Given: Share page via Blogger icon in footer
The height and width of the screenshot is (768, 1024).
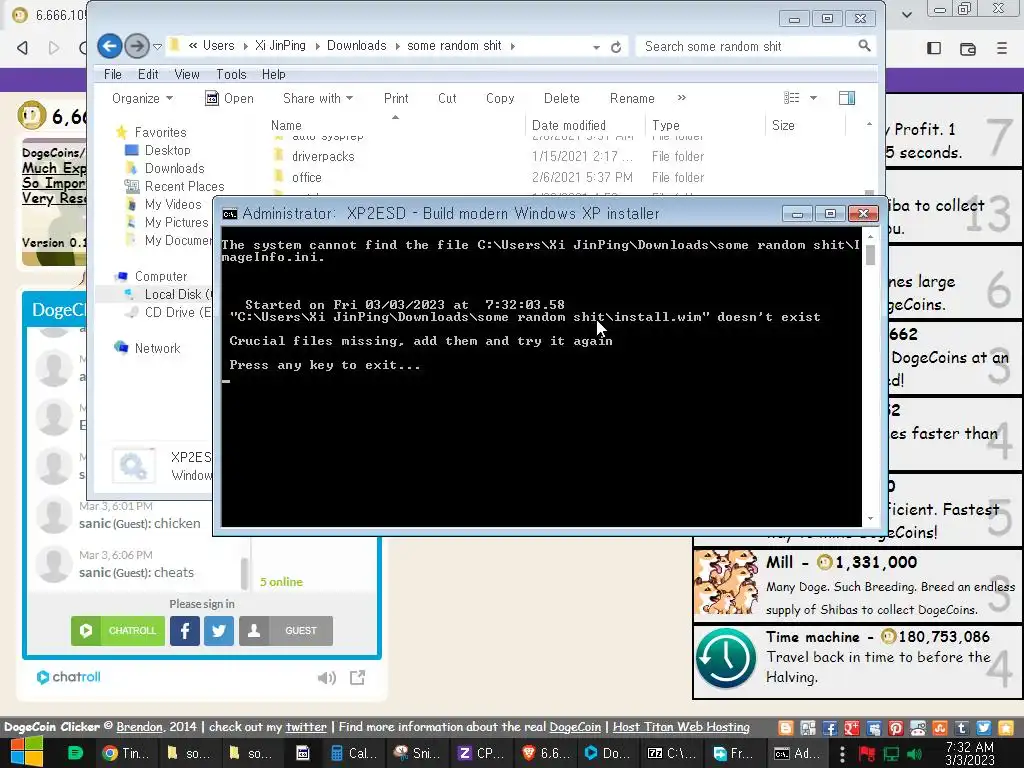Looking at the screenshot, I should point(786,728).
